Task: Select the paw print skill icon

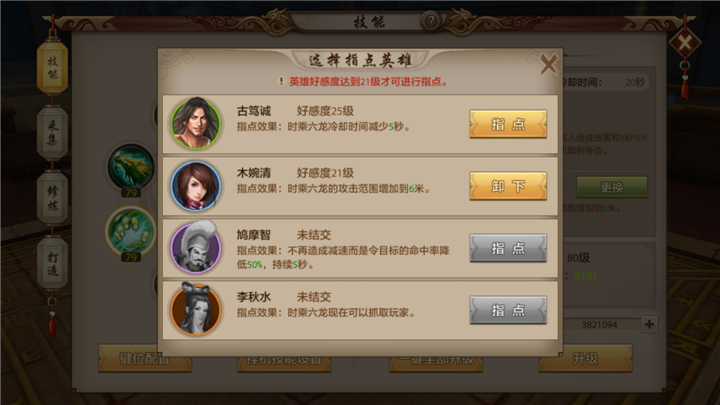Action: [131, 231]
